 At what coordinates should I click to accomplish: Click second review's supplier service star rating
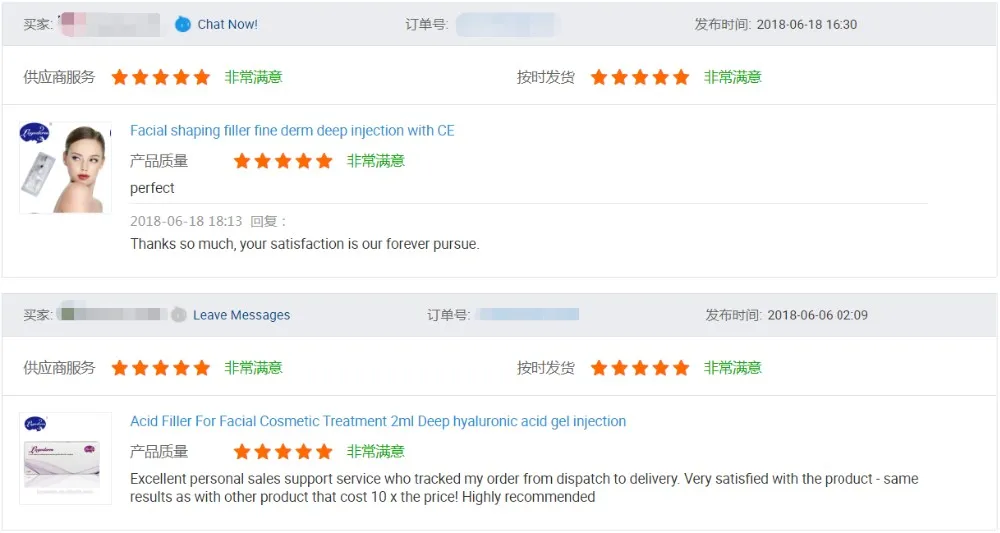pos(161,368)
